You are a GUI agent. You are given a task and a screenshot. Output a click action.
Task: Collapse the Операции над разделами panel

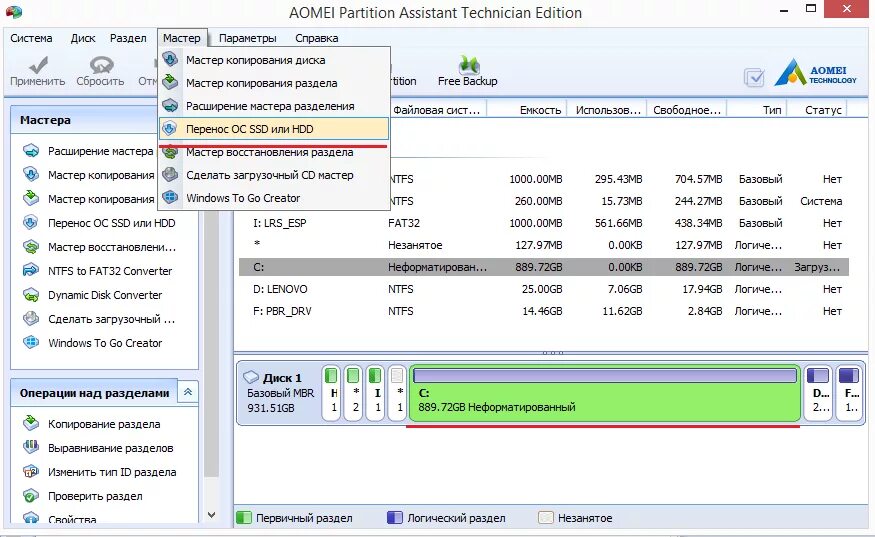[x=188, y=392]
